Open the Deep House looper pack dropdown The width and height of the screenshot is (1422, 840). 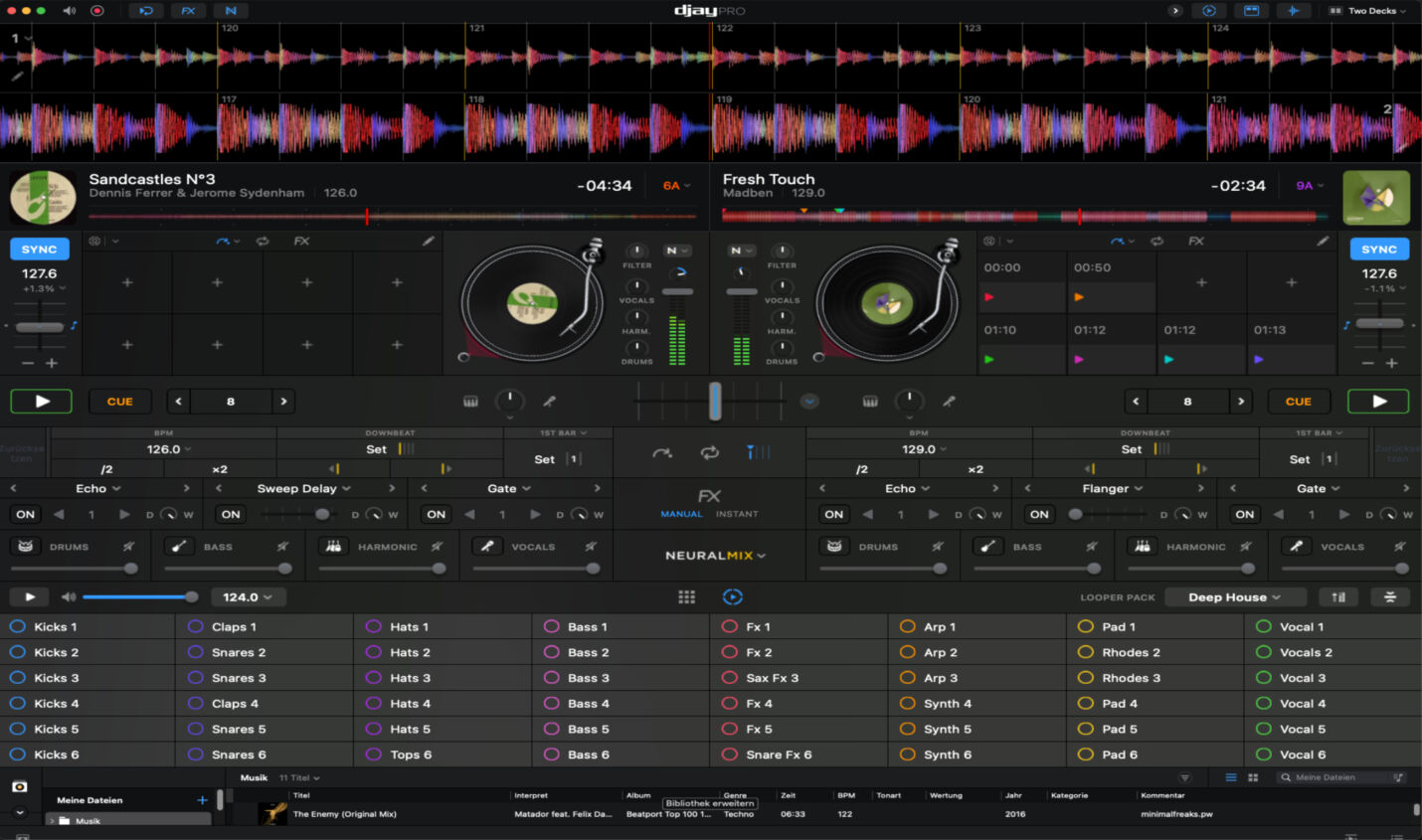coord(1235,596)
